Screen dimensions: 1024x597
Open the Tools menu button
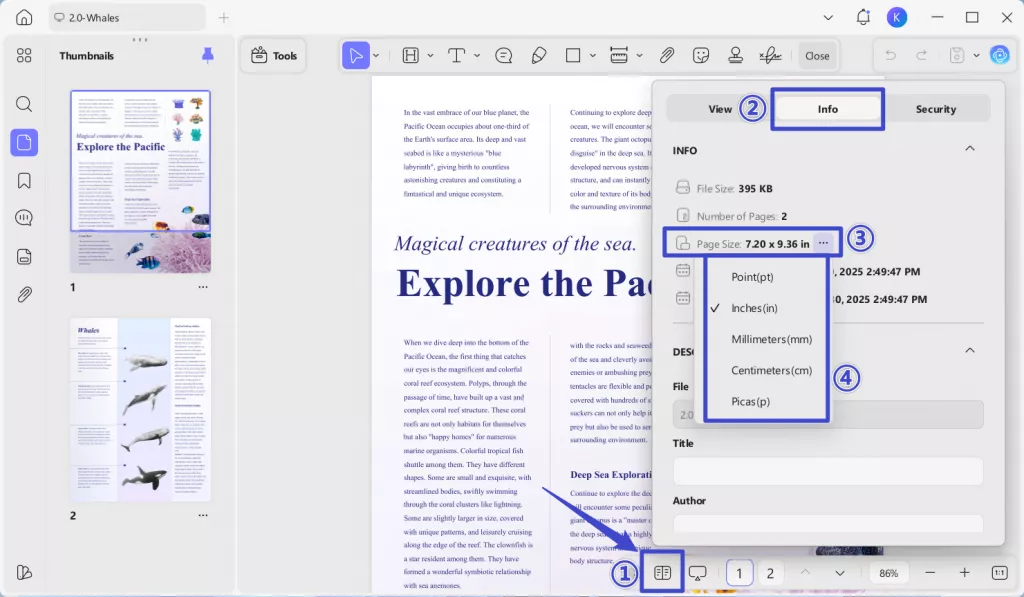274,56
